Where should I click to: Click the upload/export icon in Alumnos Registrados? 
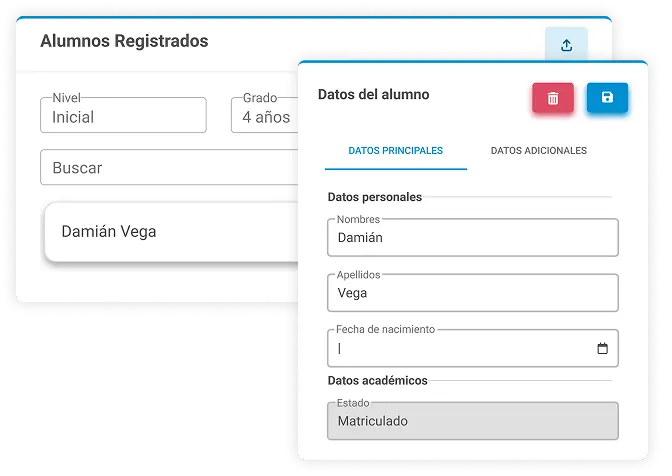tap(566, 45)
